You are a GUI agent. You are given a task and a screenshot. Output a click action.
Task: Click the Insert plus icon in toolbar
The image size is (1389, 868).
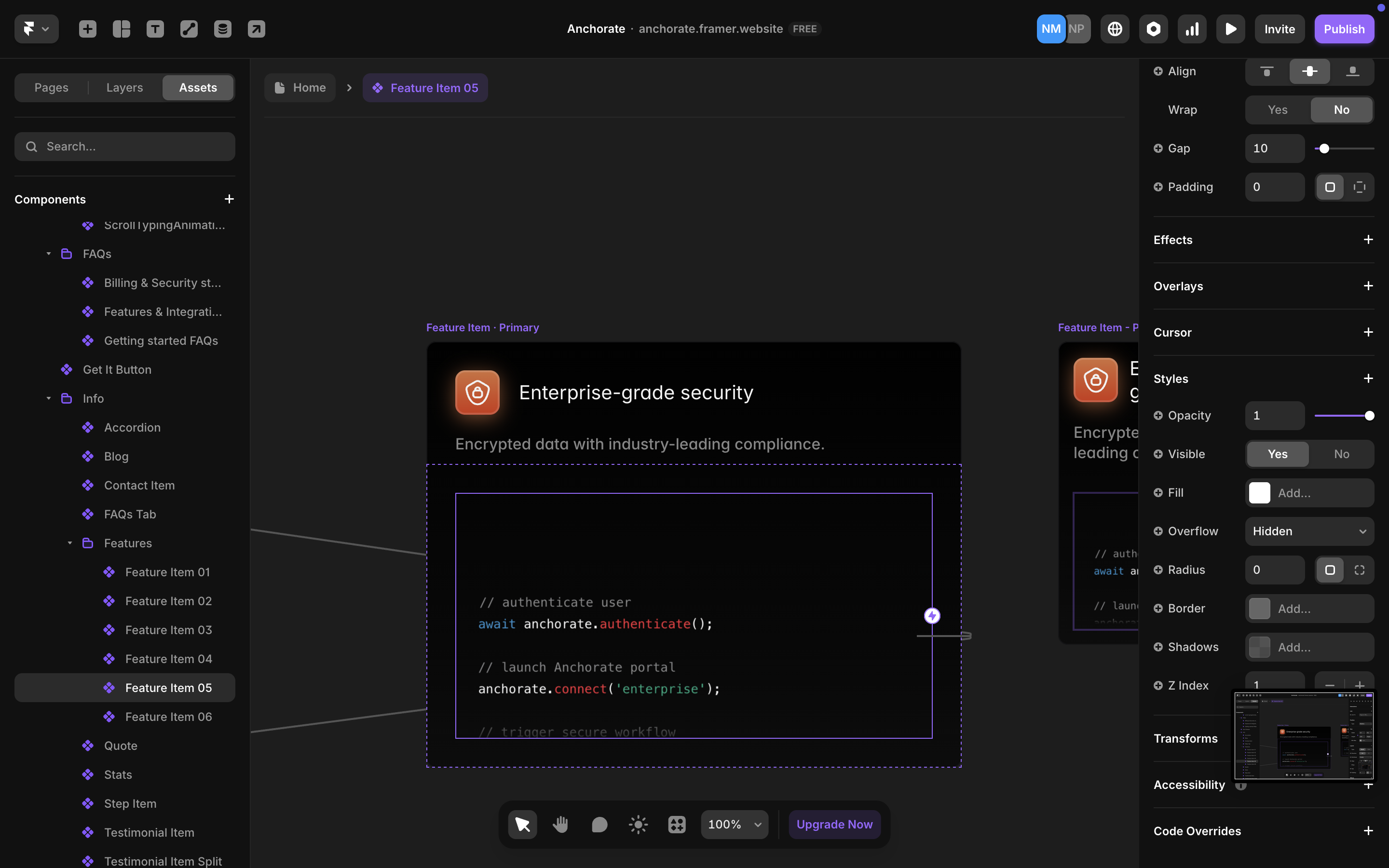click(87, 29)
